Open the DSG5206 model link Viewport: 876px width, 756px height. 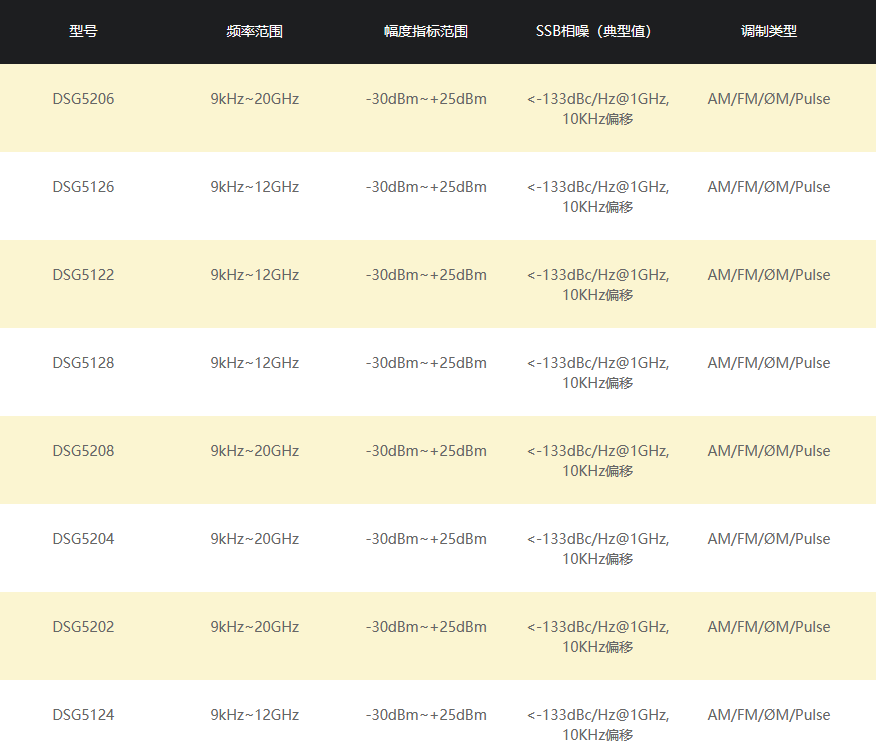(x=83, y=99)
